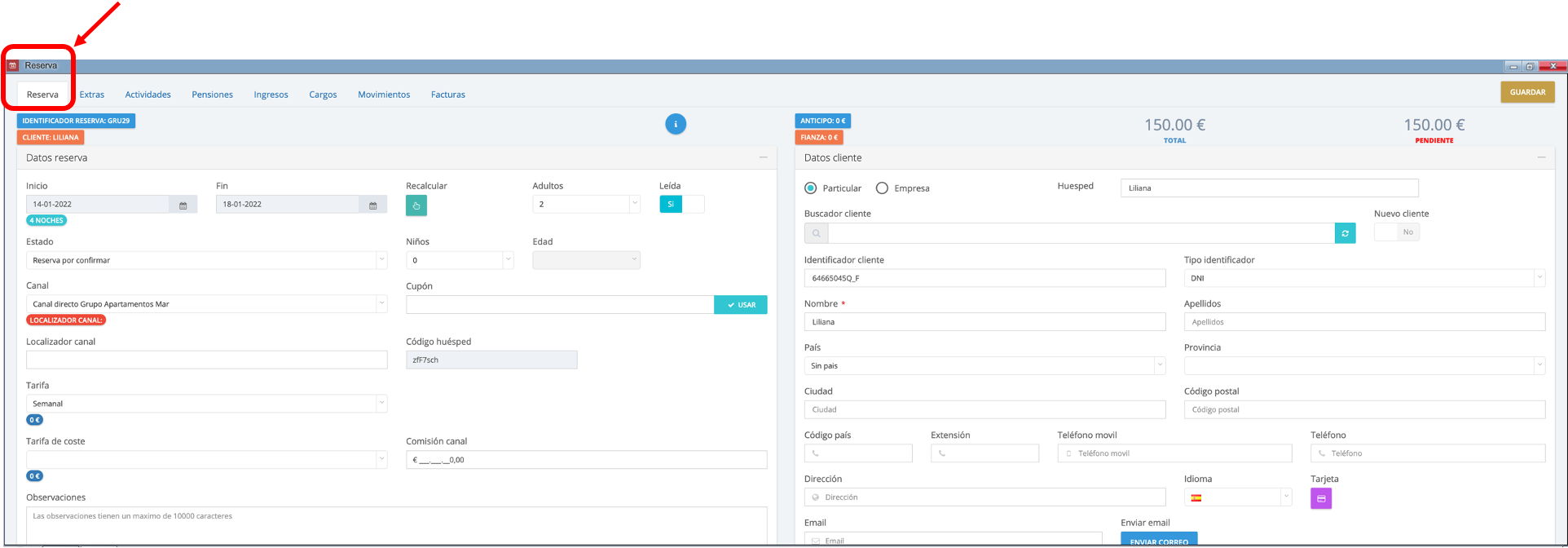Click the blue info circle icon
The image size is (1568, 548).
676,124
